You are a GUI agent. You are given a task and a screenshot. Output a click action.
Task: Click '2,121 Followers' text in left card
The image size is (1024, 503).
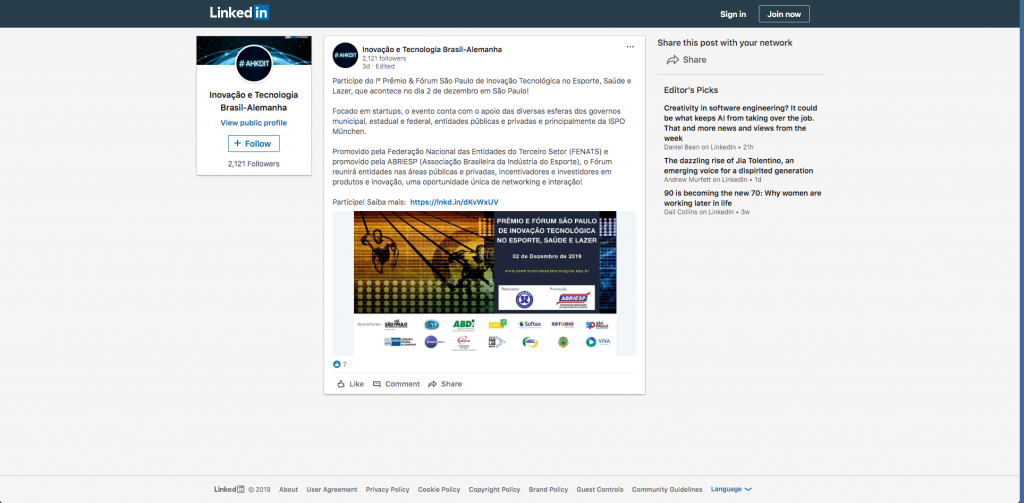point(253,164)
